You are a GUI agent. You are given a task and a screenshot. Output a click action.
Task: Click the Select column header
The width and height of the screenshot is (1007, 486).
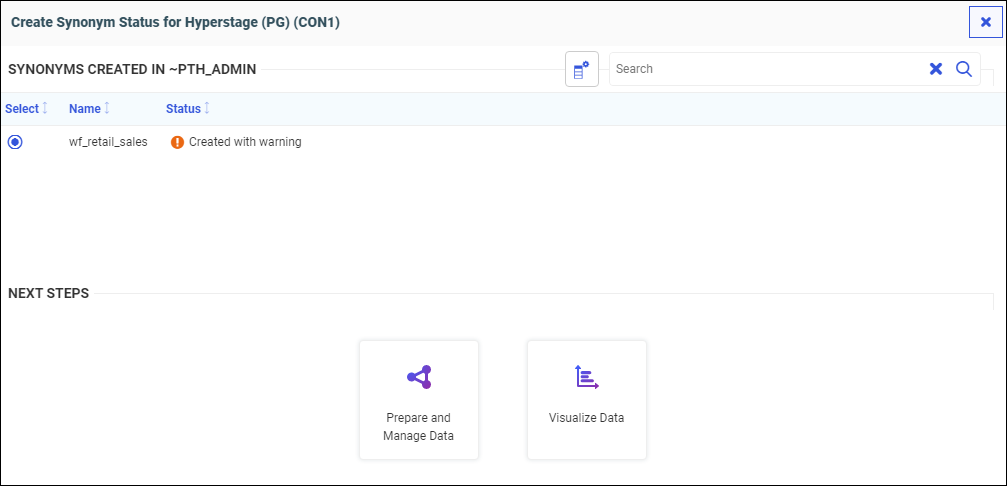21,108
